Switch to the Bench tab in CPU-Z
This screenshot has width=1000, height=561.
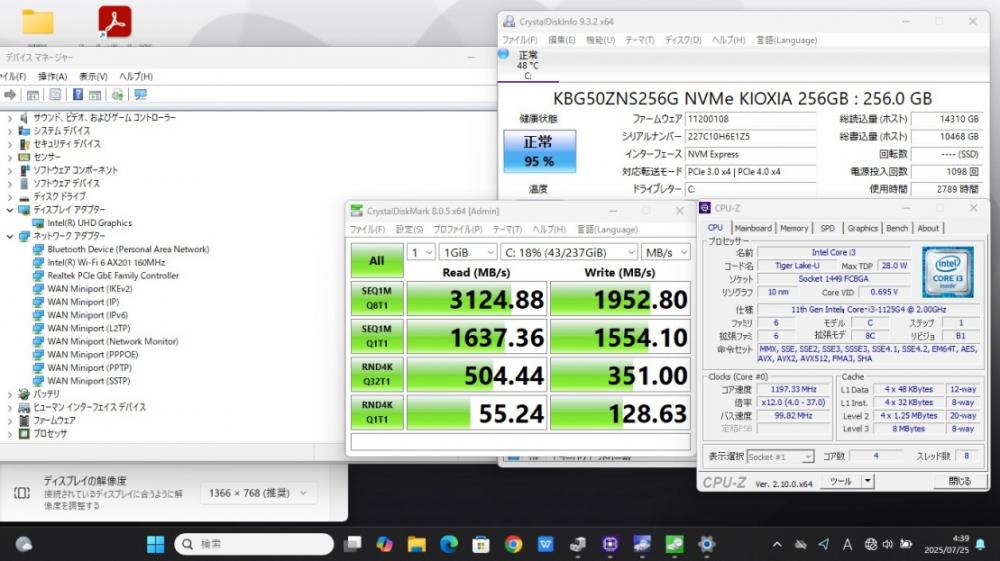(897, 228)
